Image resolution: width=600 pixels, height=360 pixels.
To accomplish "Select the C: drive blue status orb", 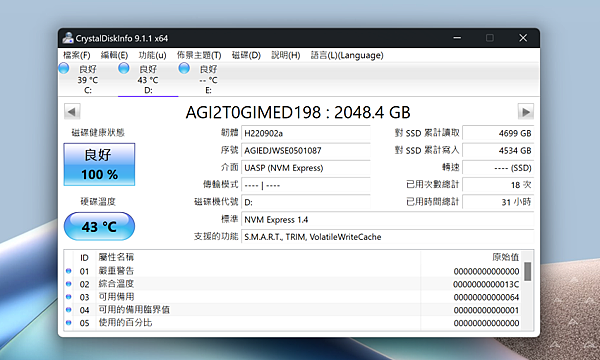I will coord(64,68).
